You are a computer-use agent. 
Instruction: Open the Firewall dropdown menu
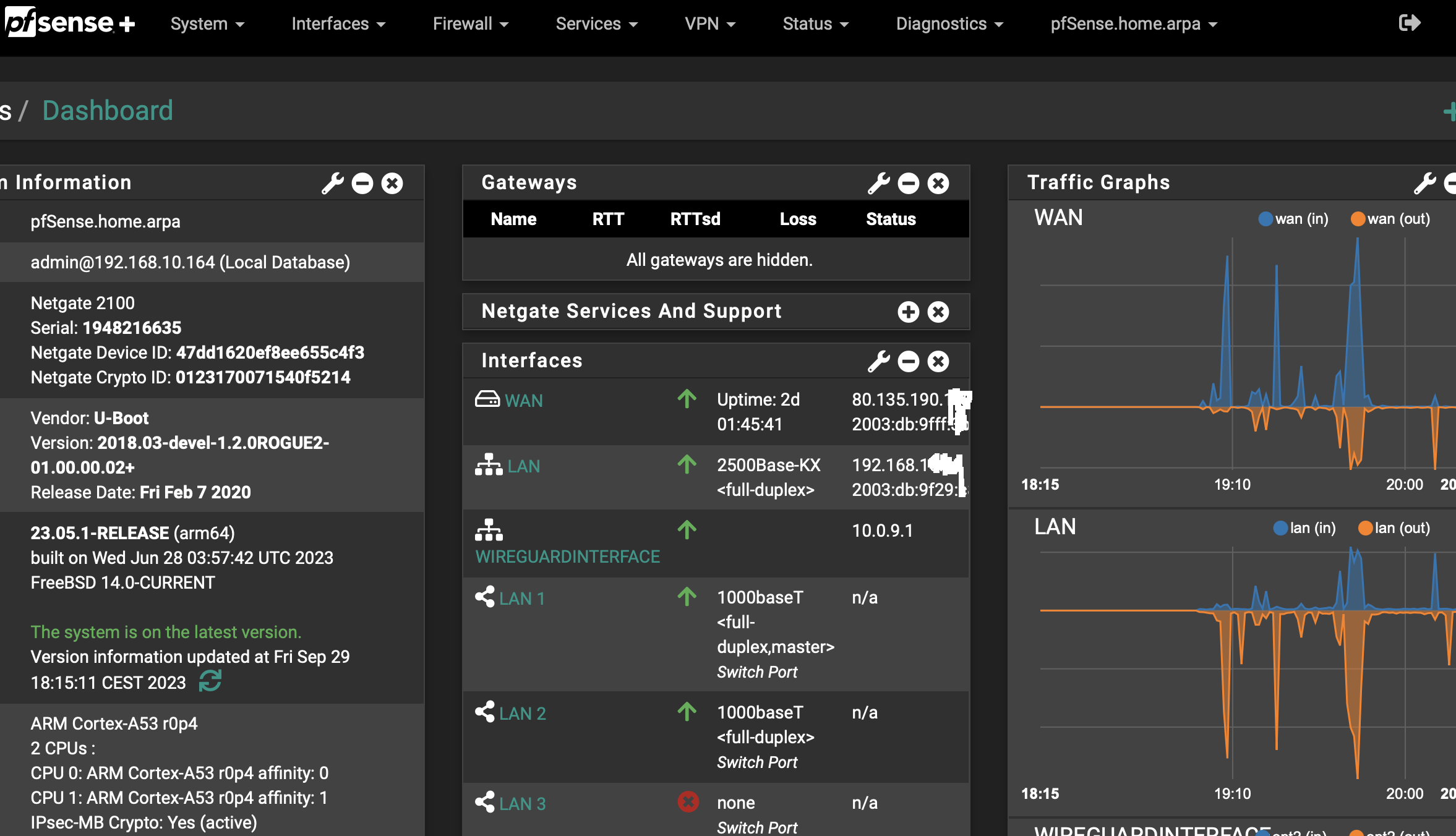(471, 23)
